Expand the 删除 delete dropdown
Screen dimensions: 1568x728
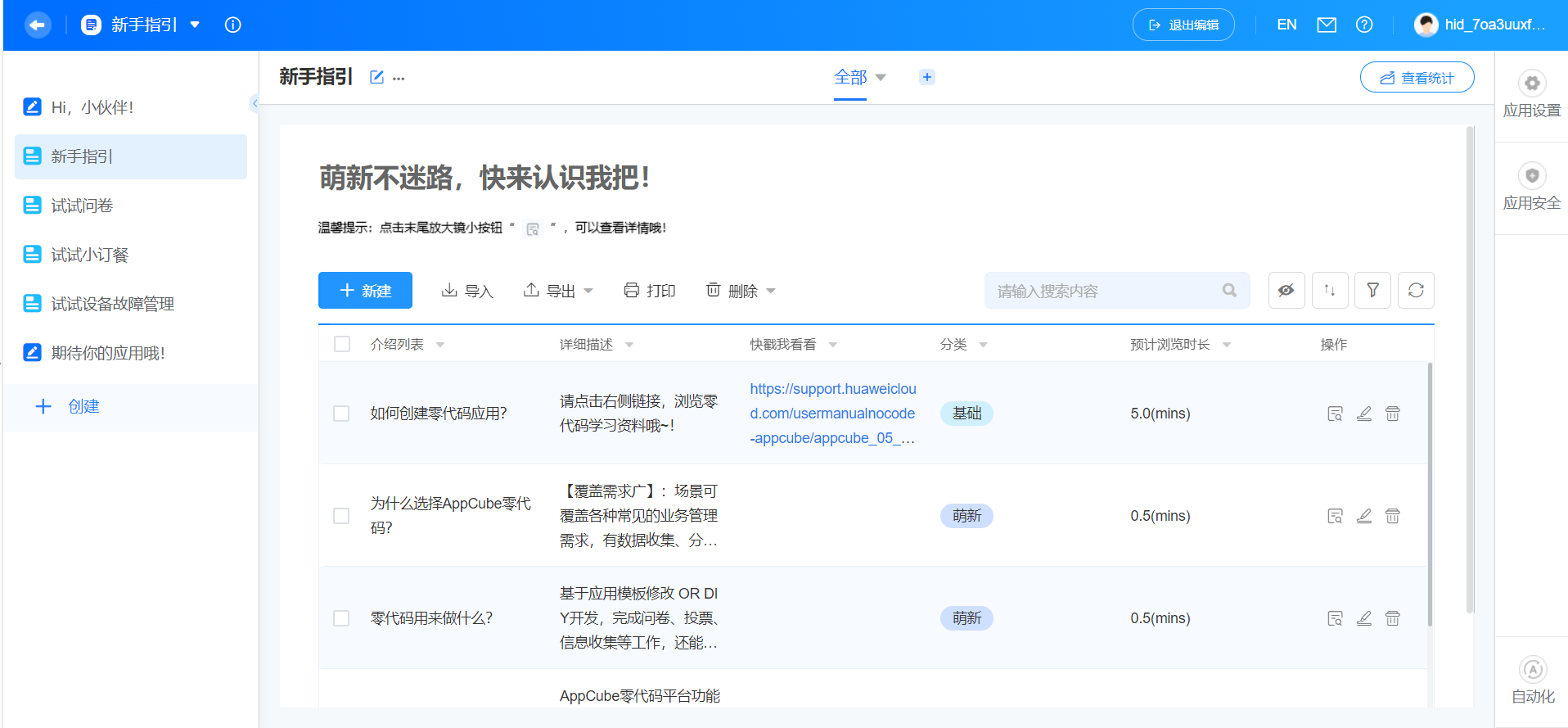[741, 291]
